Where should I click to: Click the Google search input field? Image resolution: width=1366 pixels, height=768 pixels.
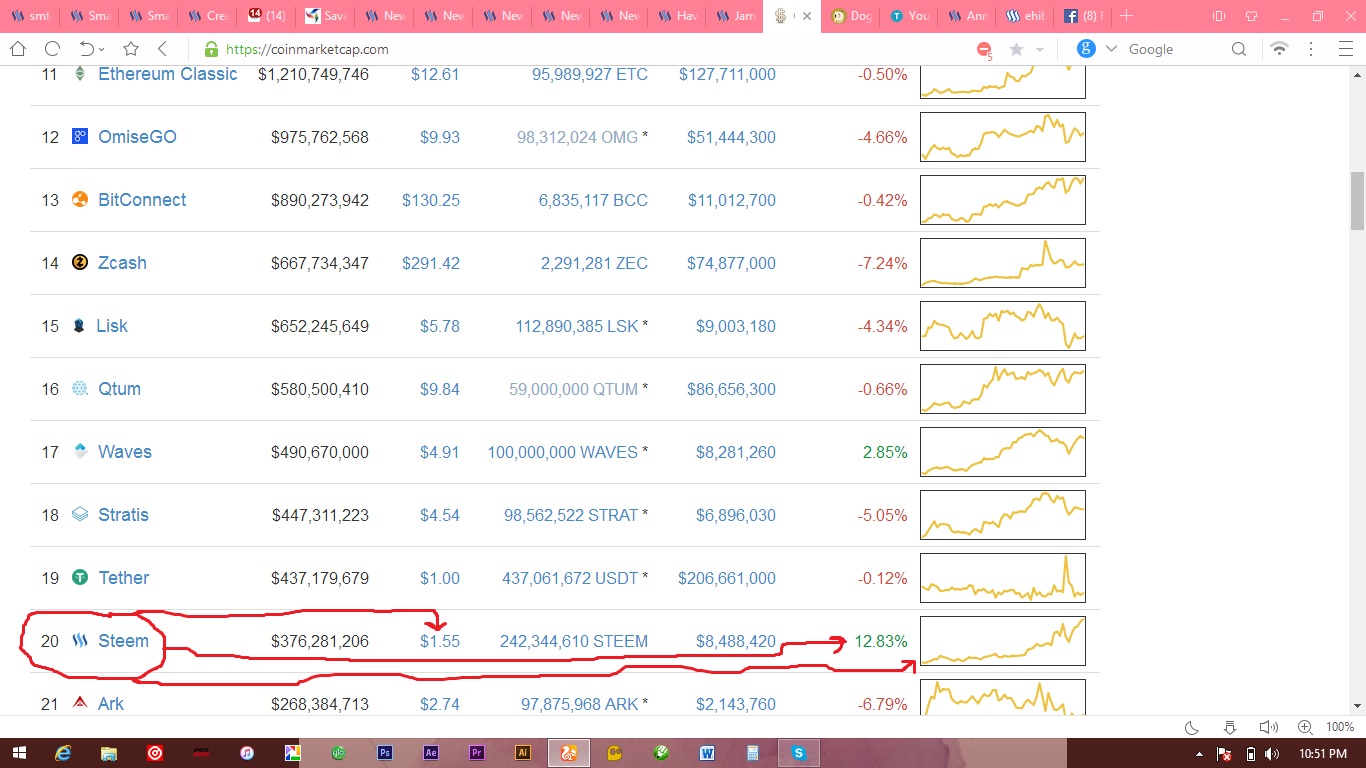pyautogui.click(x=1175, y=49)
